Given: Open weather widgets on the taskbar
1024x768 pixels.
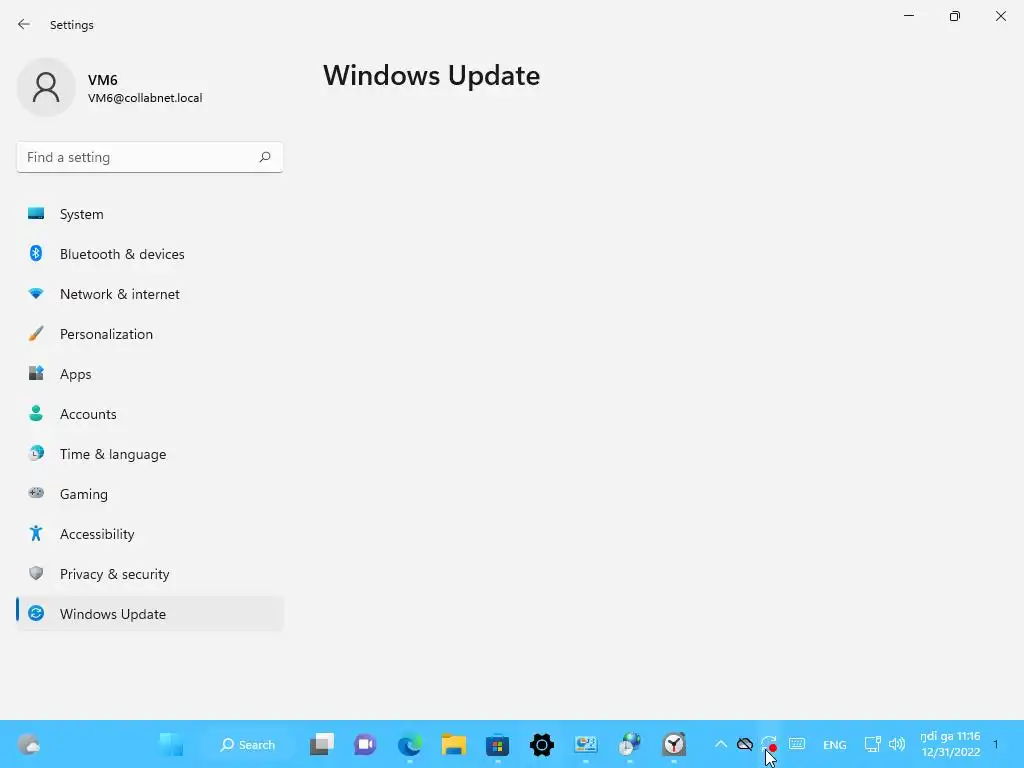Looking at the screenshot, I should pyautogui.click(x=29, y=744).
